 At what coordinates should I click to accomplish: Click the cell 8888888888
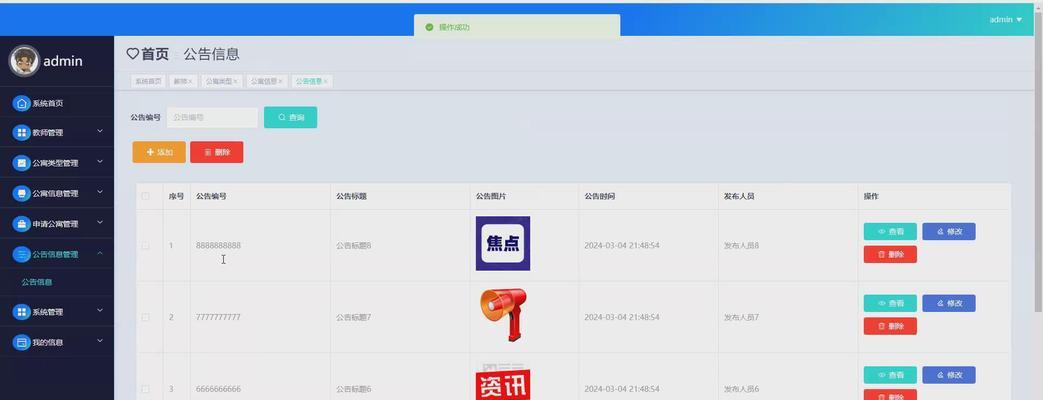click(x=218, y=246)
